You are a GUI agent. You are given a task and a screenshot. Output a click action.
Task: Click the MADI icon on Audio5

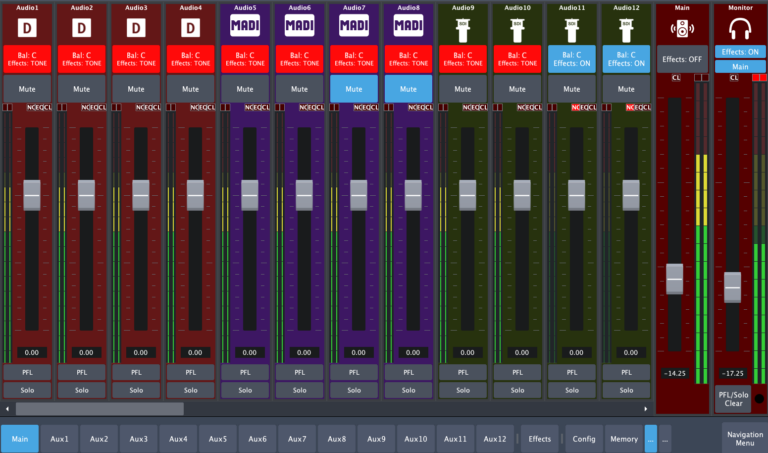tap(245, 25)
